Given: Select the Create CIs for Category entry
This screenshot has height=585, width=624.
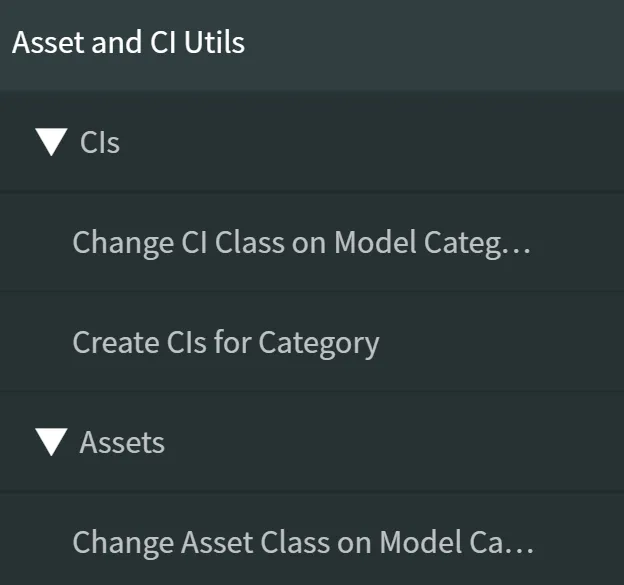Looking at the screenshot, I should (226, 343).
